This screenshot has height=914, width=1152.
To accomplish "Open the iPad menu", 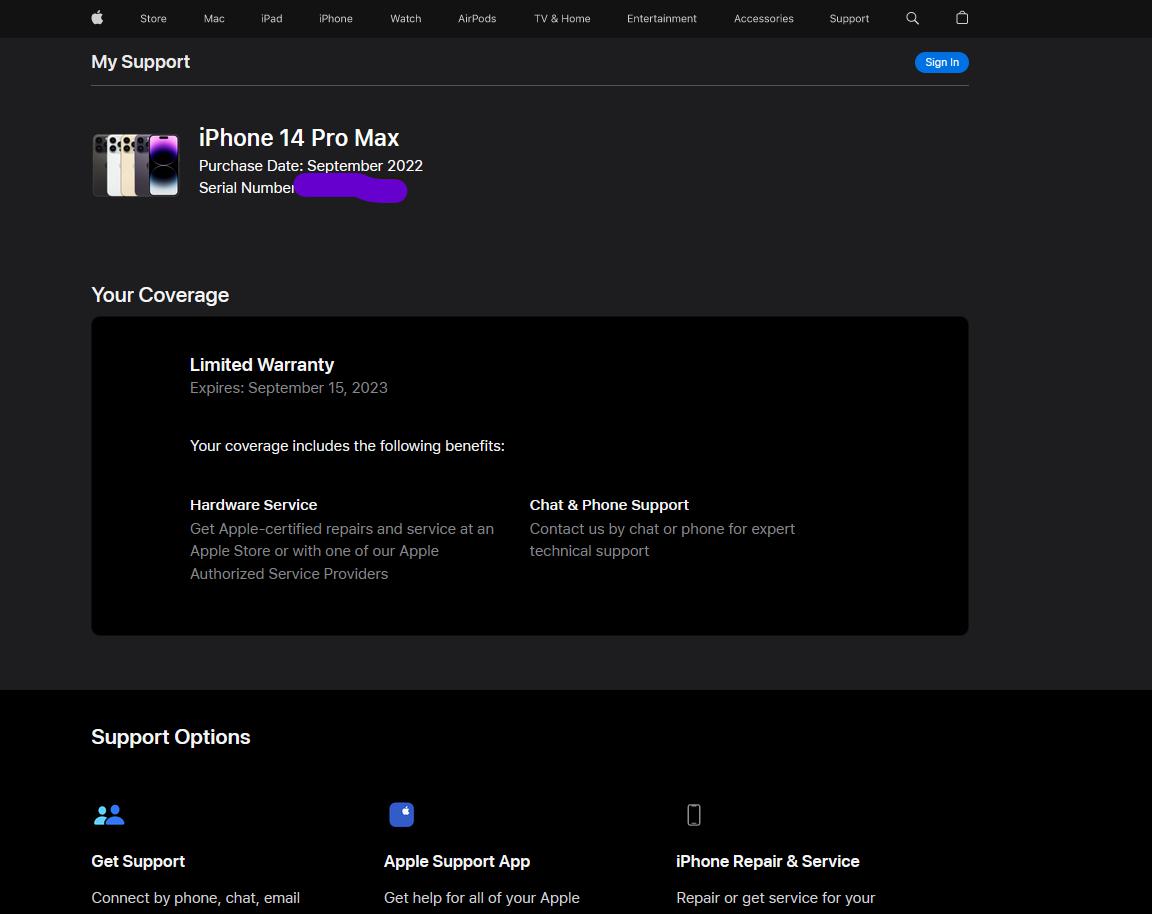I will 272,18.
